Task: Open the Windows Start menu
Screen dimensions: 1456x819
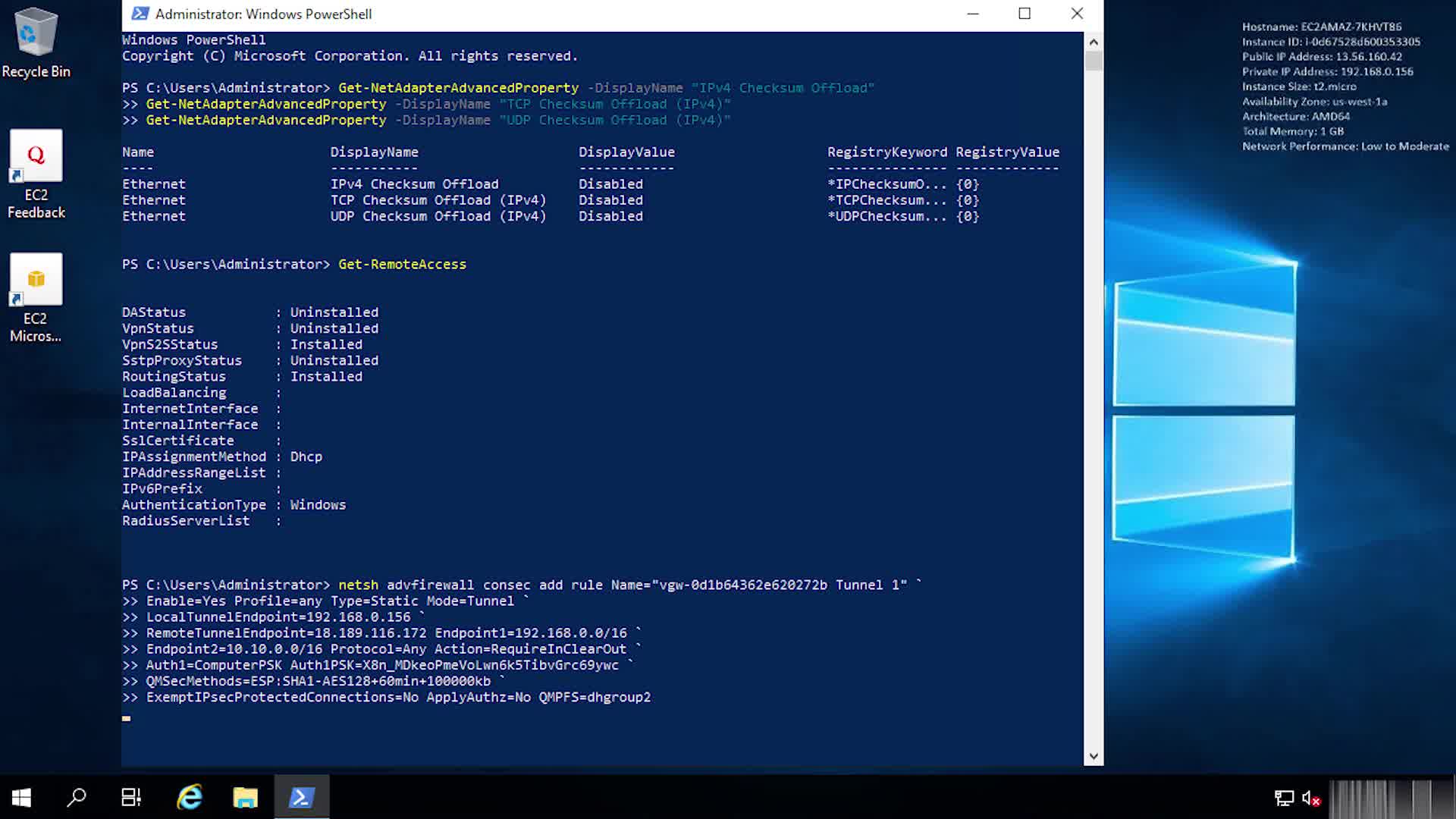Action: coord(21,797)
